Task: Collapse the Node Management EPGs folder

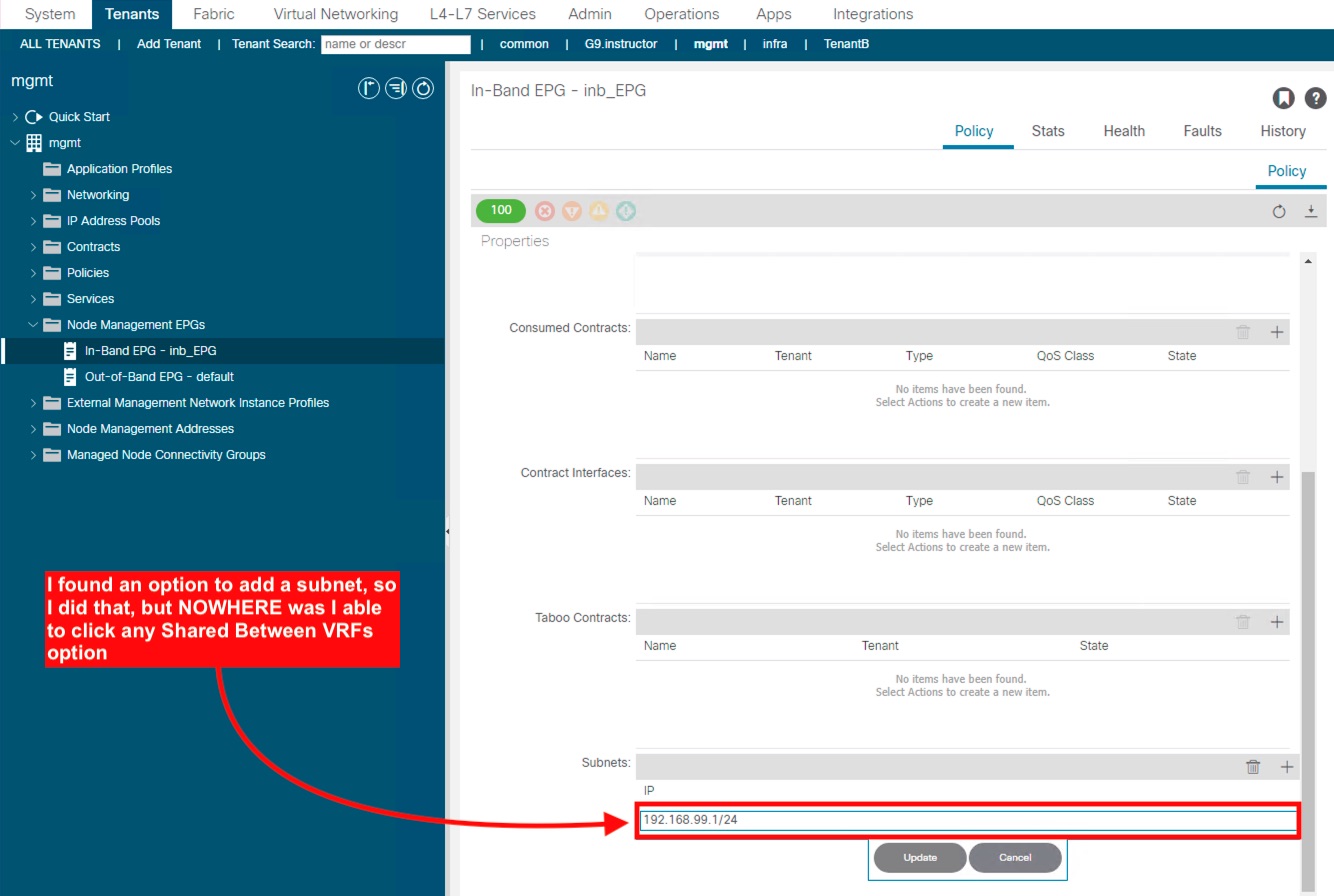Action: pos(33,325)
